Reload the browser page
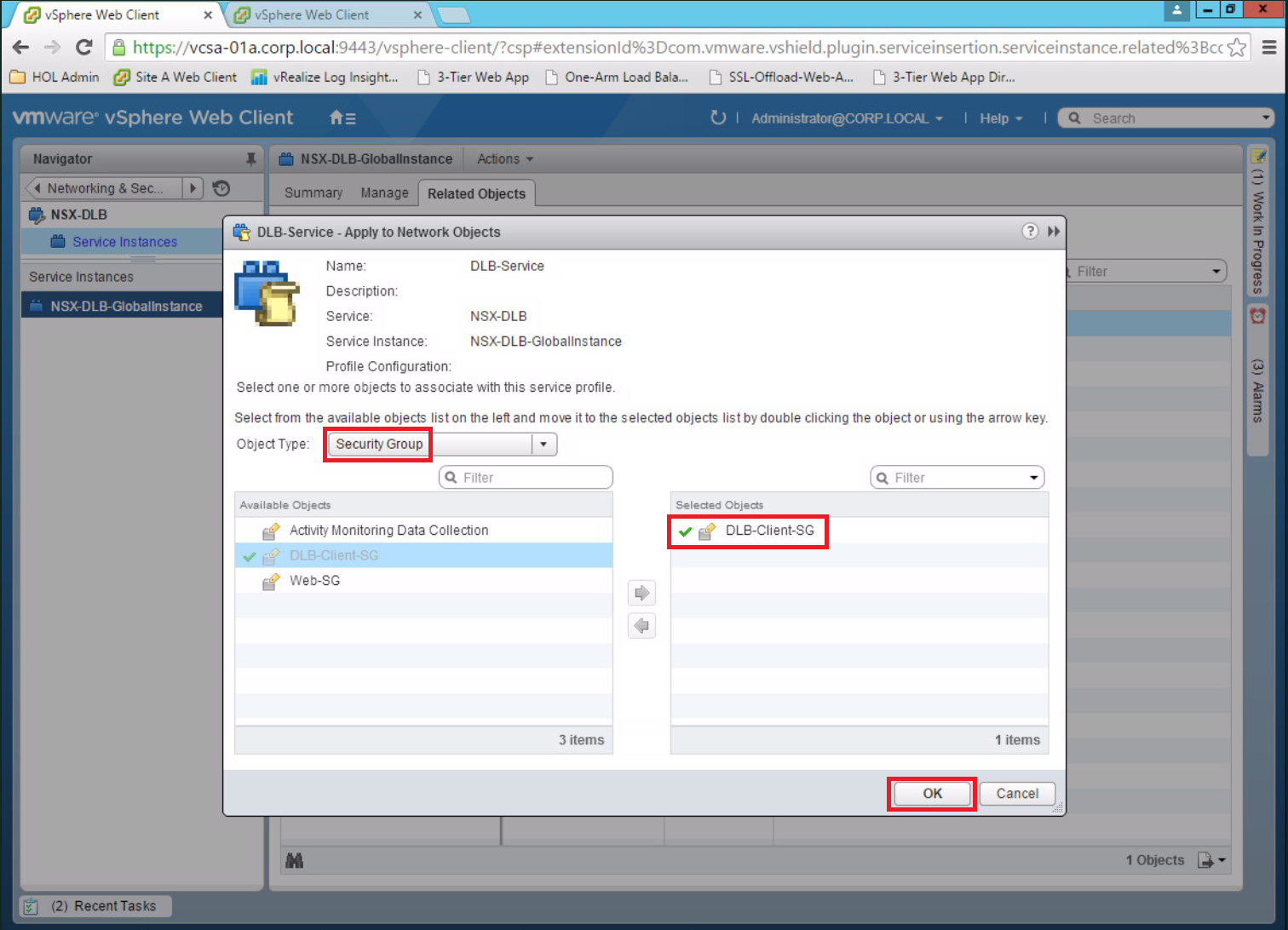Screen dimensions: 1288x930 [83, 48]
